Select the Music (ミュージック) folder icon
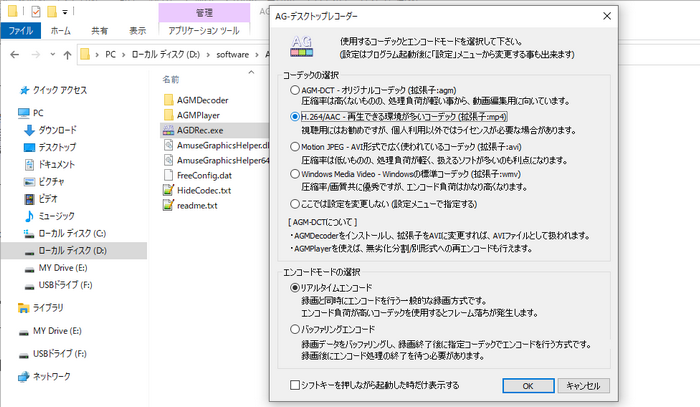The height and width of the screenshot is (407, 700). (x=25, y=216)
